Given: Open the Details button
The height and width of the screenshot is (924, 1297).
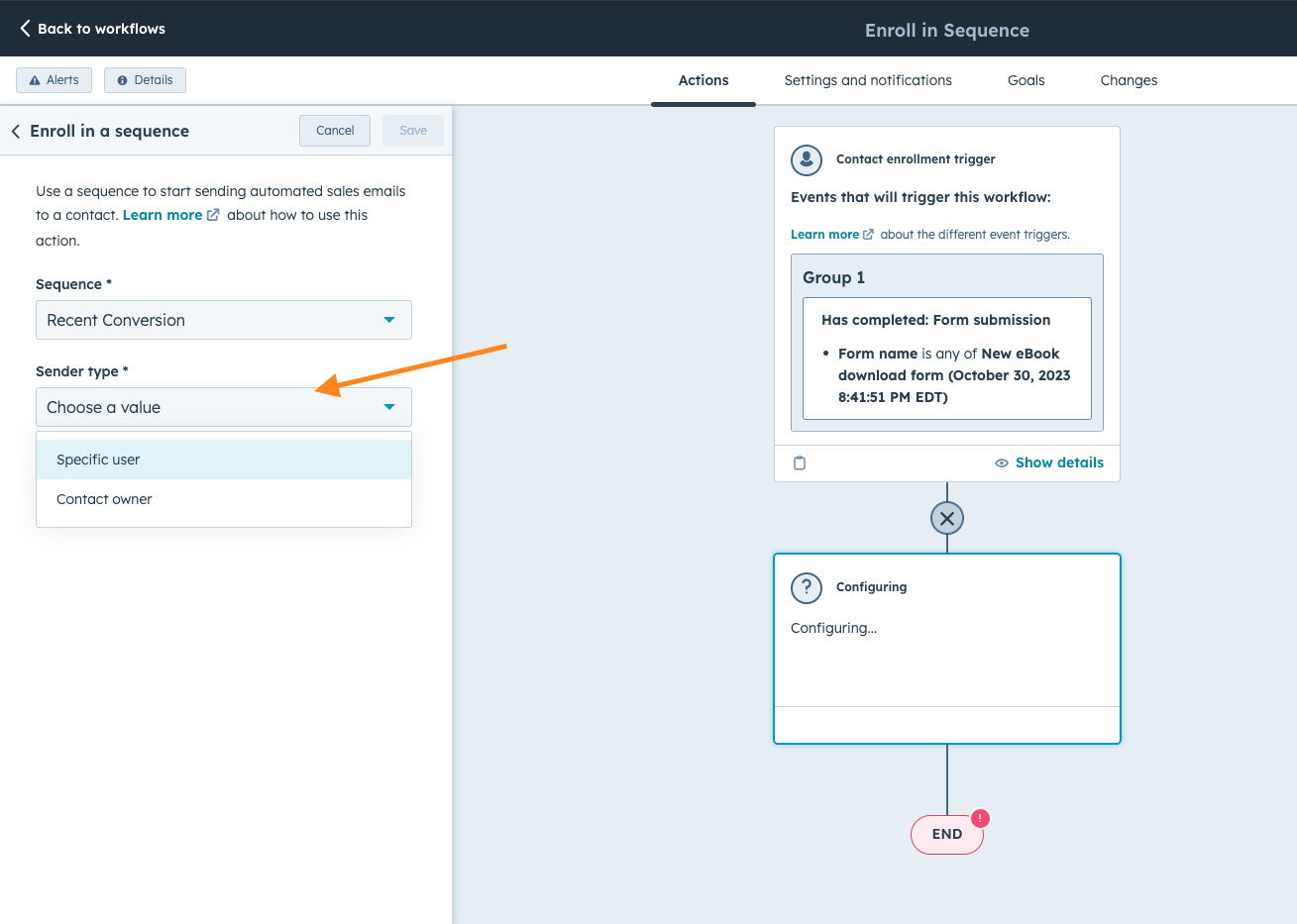Looking at the screenshot, I should click(145, 80).
